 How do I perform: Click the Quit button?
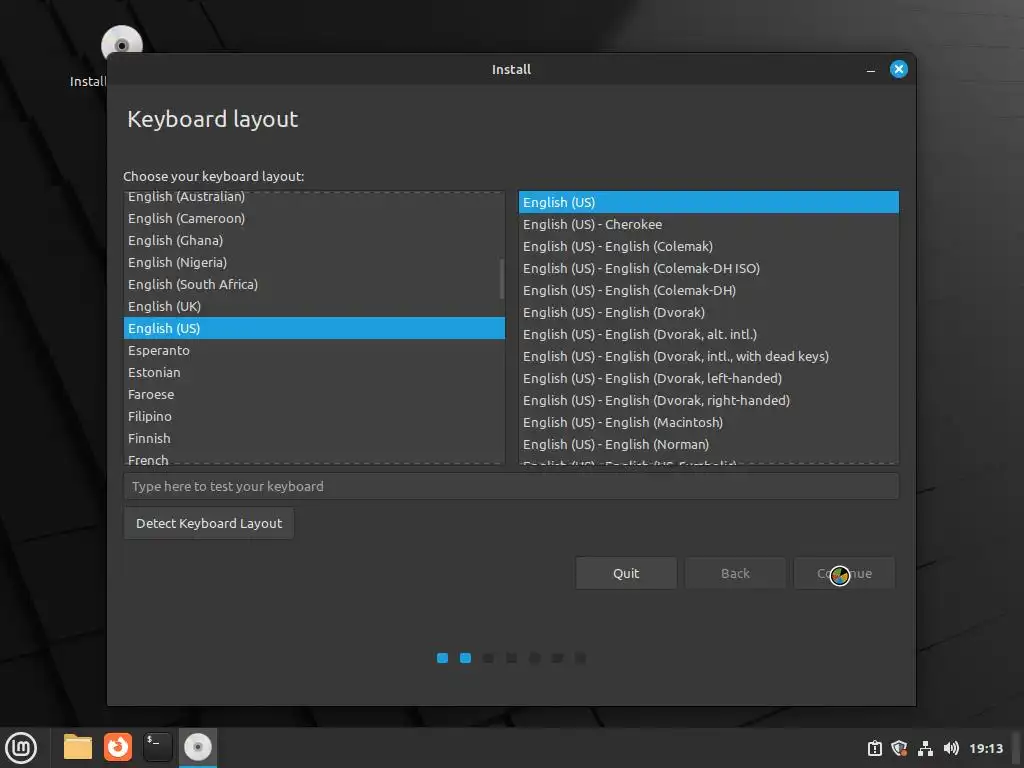(x=626, y=573)
